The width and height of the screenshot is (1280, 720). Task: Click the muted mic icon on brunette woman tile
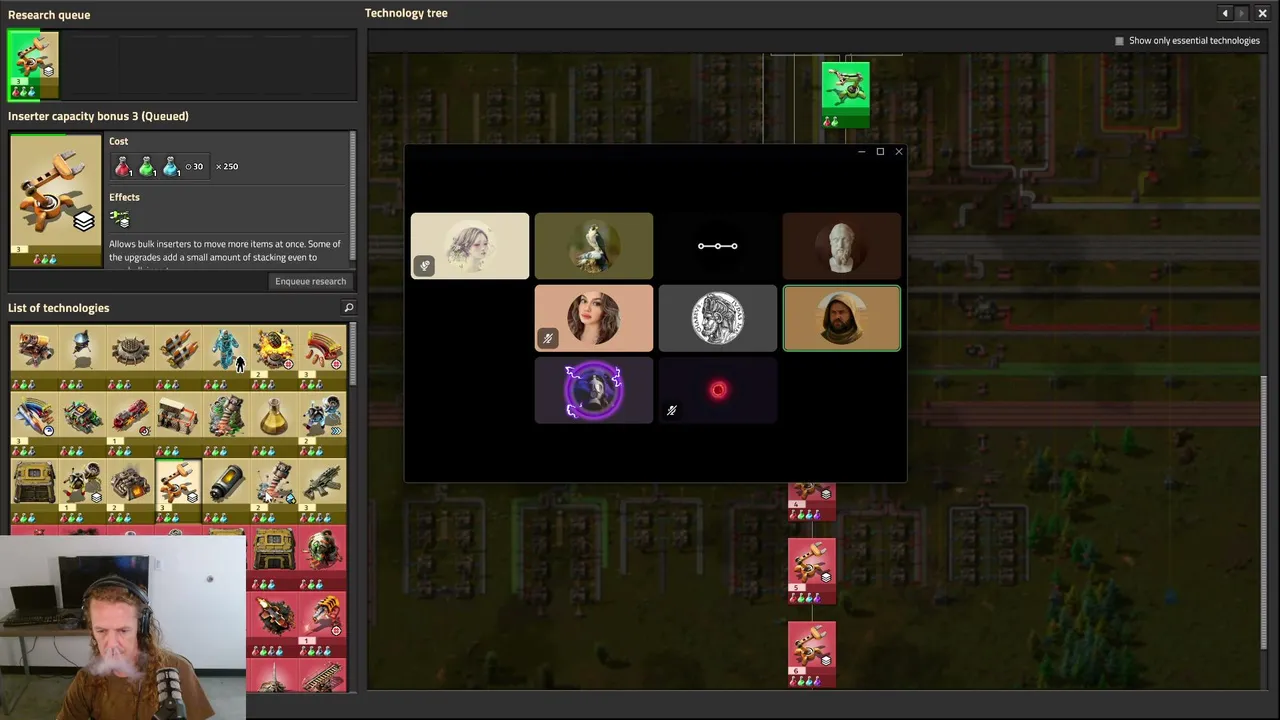[548, 338]
